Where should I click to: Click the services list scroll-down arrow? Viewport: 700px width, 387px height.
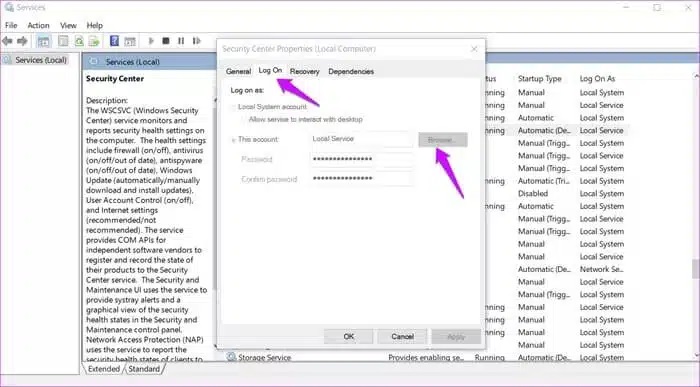click(x=696, y=356)
